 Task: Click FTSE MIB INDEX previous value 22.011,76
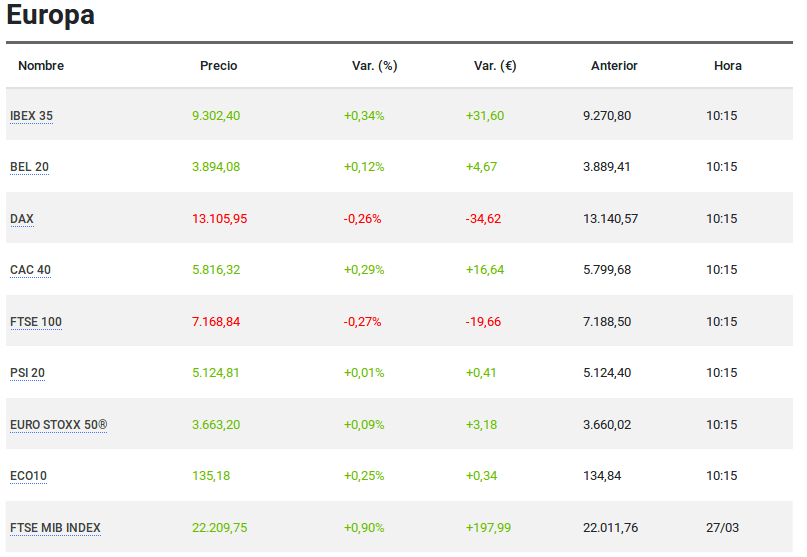610,528
